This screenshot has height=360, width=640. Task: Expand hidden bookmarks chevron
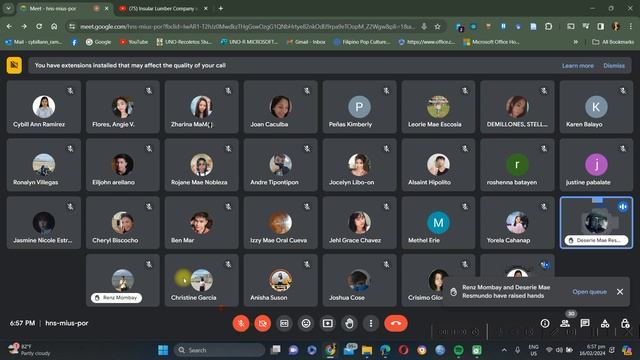tap(576, 42)
